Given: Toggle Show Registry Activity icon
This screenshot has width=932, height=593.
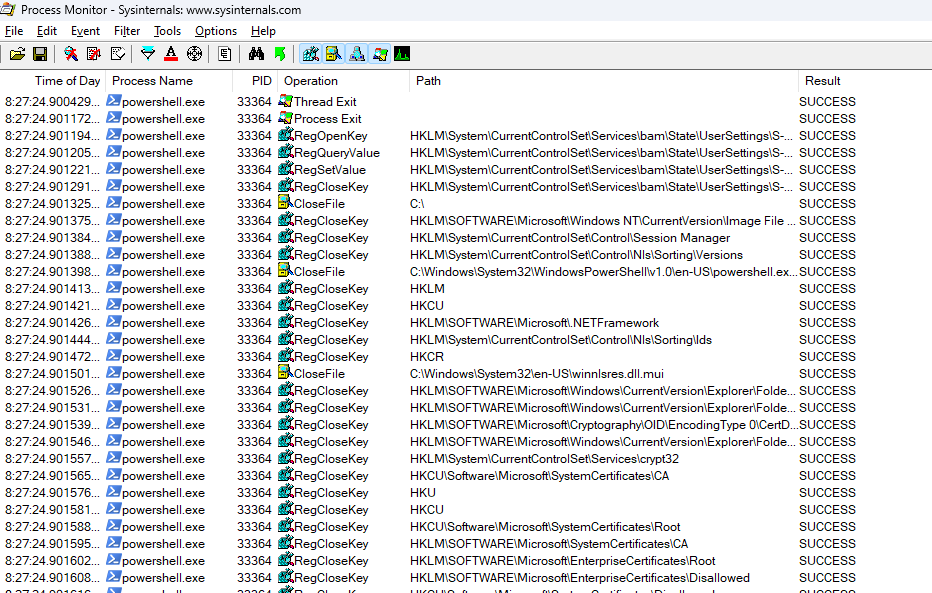Looking at the screenshot, I should point(311,54).
